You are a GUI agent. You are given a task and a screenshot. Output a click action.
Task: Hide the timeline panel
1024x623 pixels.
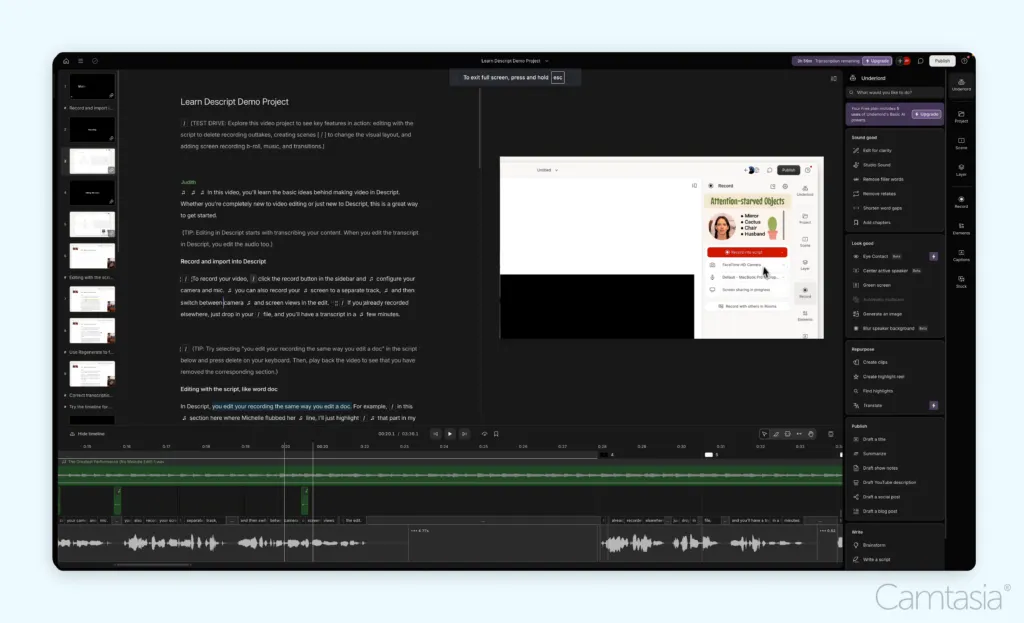88,434
